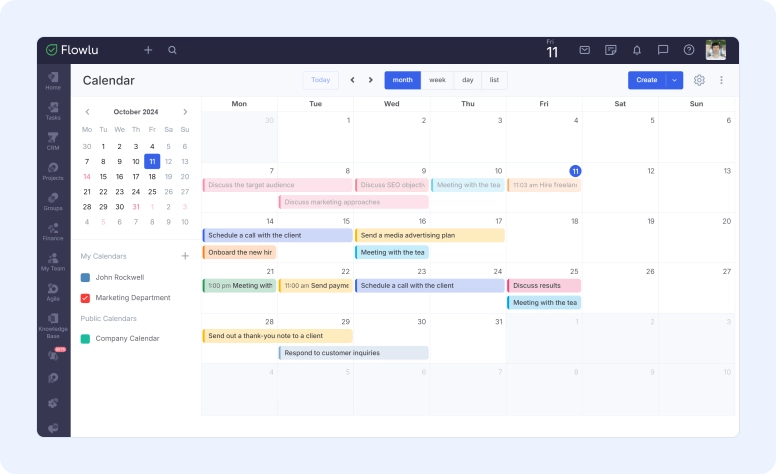Expand the Create button dropdown arrow
The height and width of the screenshot is (474, 776).
[x=675, y=80]
